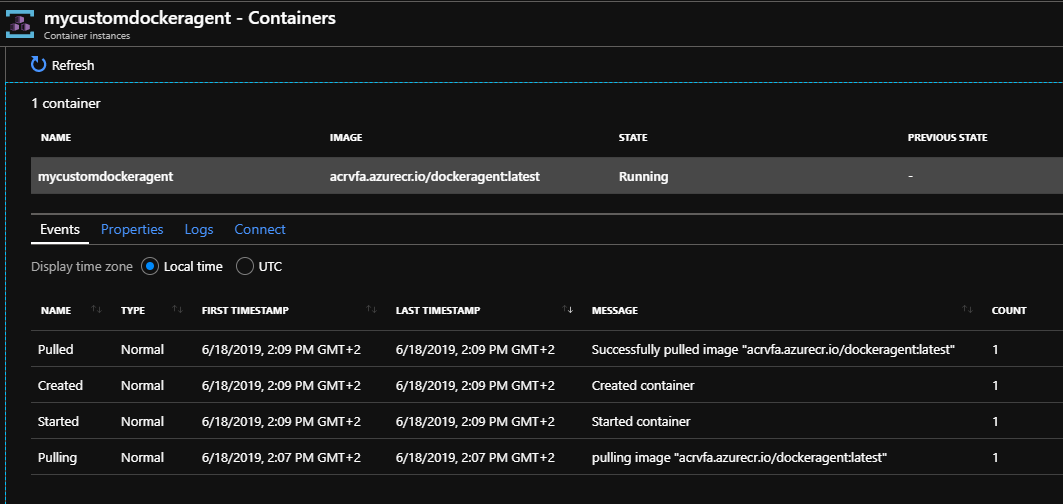Screen dimensions: 1063x504
Task: Select the Local time radio button
Action: (150, 267)
